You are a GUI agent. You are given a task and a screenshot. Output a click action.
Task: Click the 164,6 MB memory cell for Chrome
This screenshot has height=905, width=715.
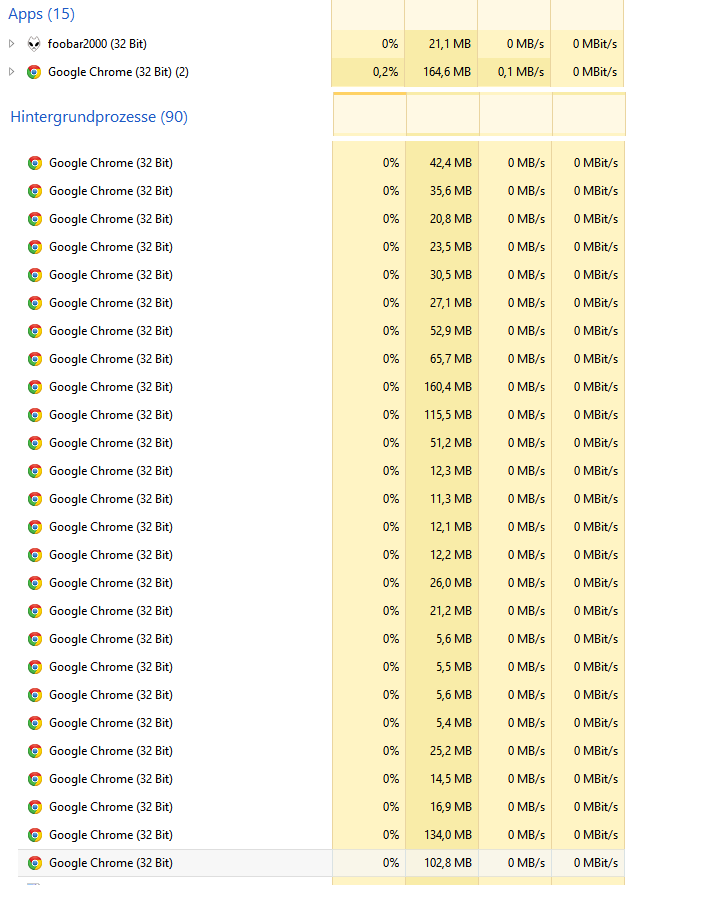click(441, 72)
